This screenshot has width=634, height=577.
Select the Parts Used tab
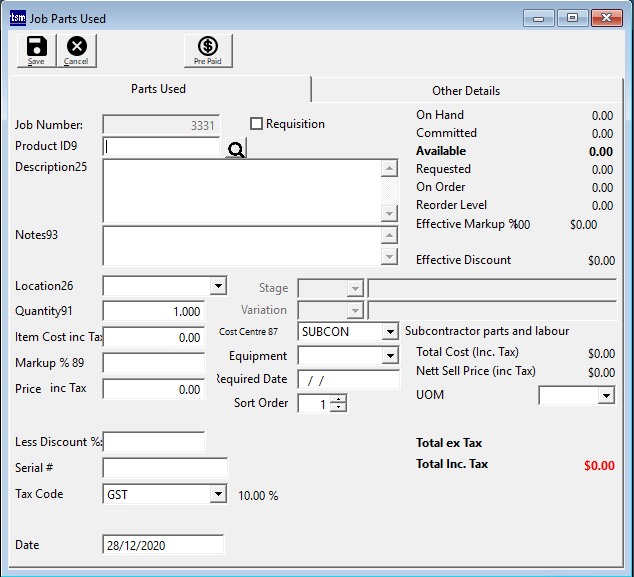(x=159, y=89)
